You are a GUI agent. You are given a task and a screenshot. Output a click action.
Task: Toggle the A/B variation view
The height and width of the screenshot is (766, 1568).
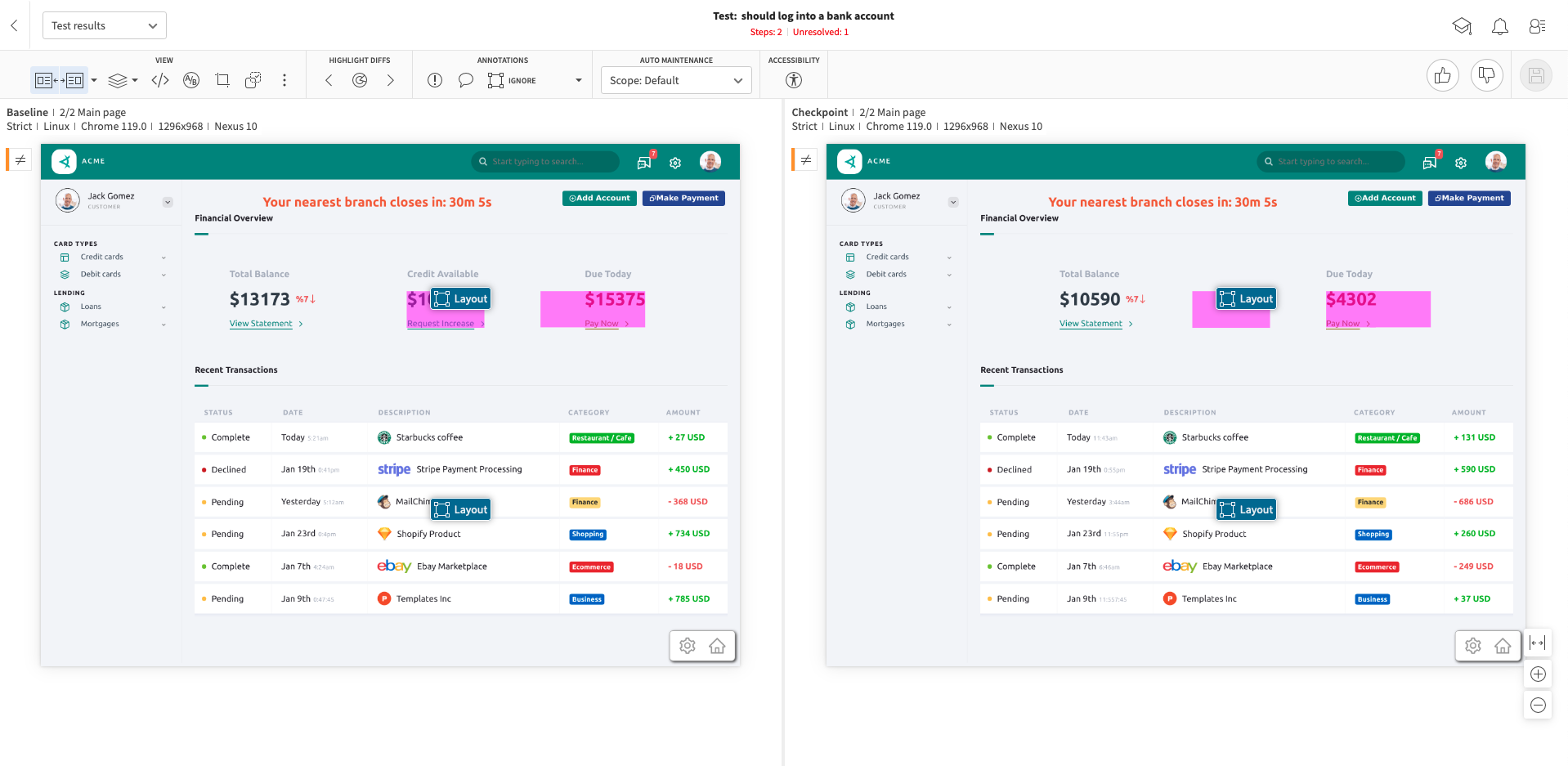coord(191,80)
